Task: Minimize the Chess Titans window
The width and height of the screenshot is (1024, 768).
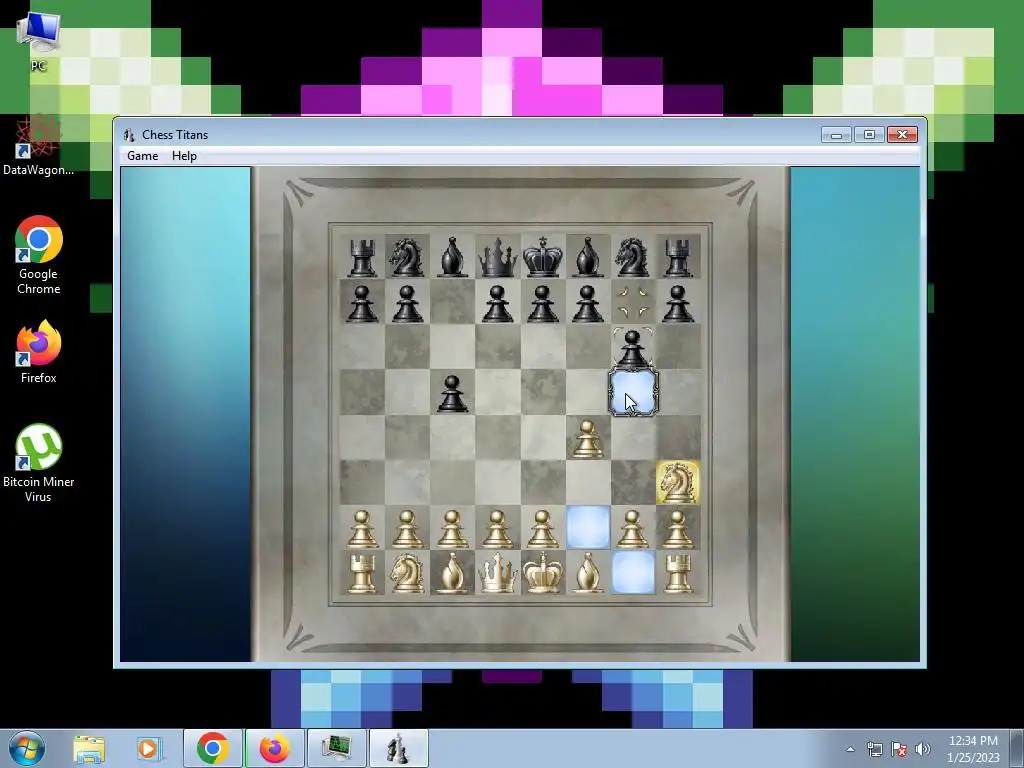Action: [836, 135]
